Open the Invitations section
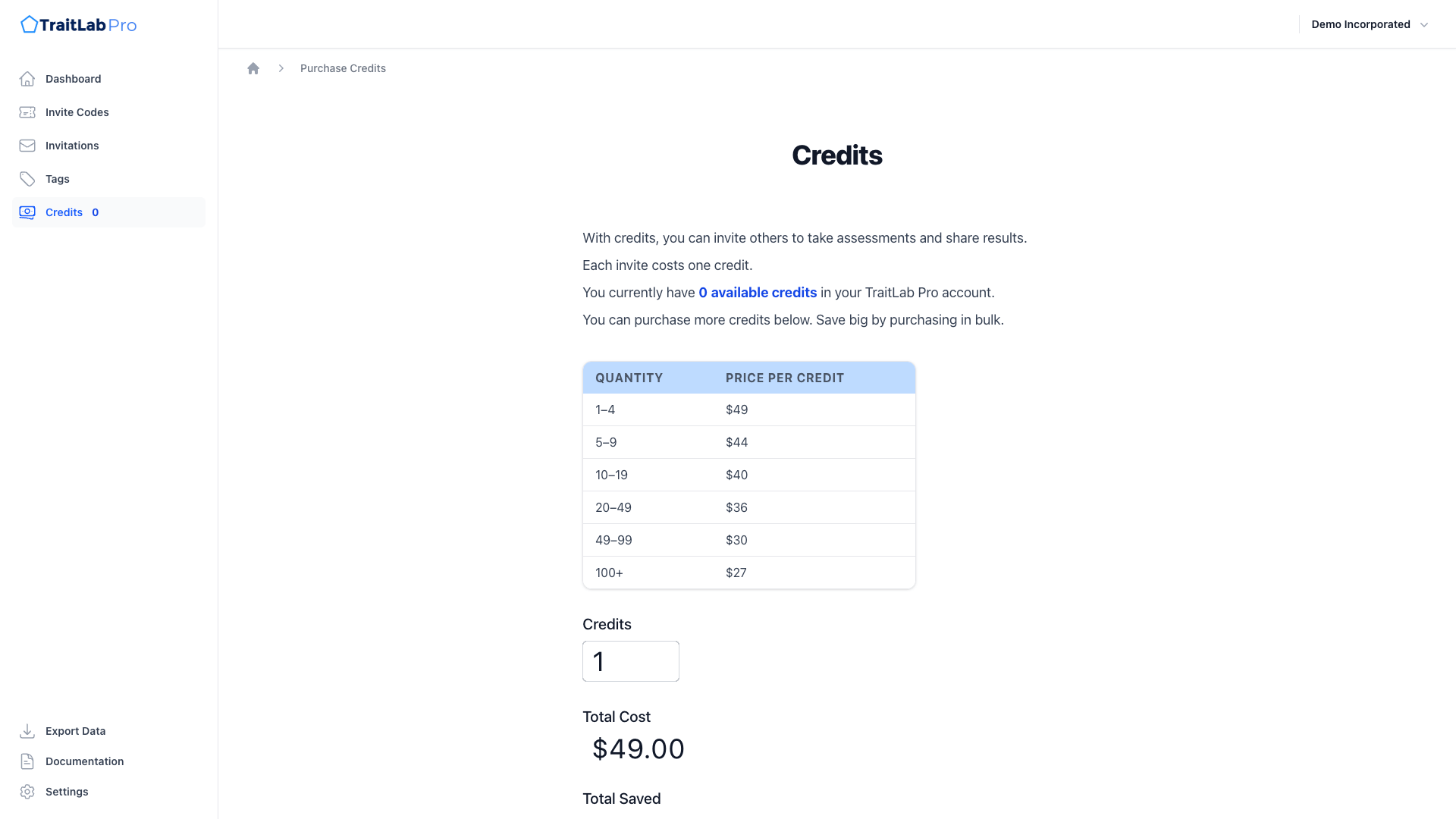Screen dimensions: 1456x819 72,146
